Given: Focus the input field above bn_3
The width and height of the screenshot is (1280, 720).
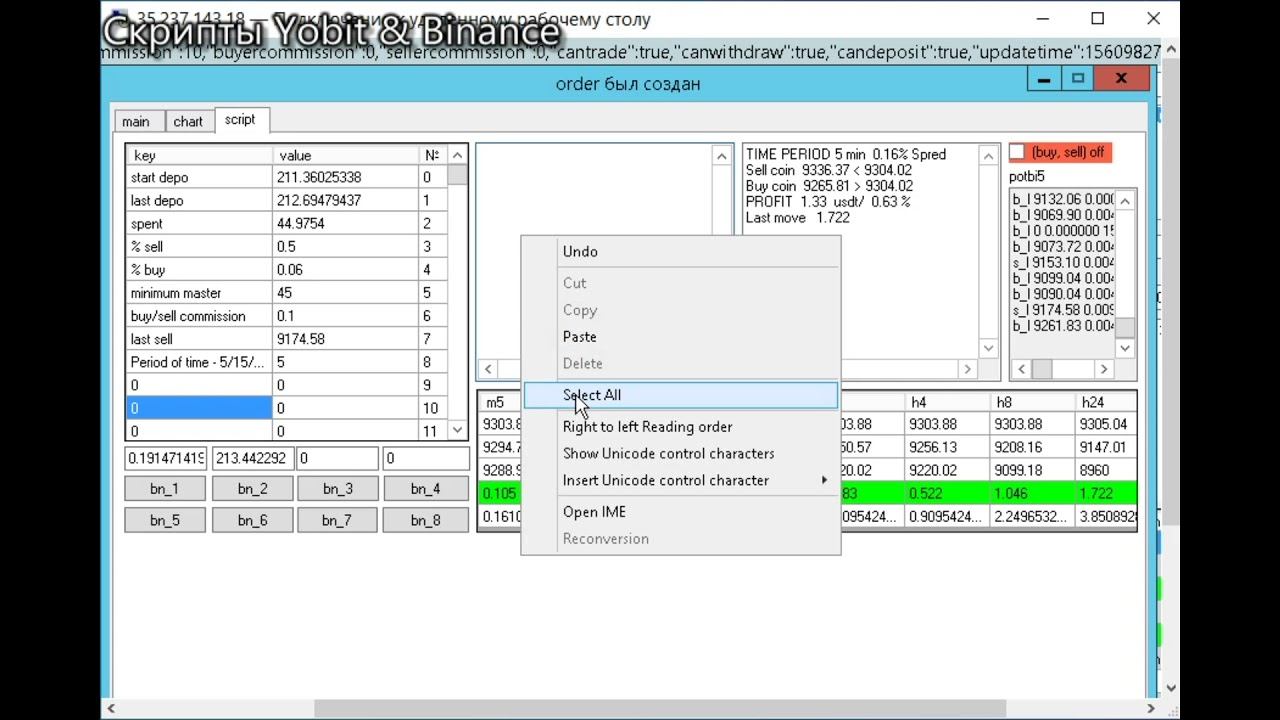Looking at the screenshot, I should click(338, 459).
